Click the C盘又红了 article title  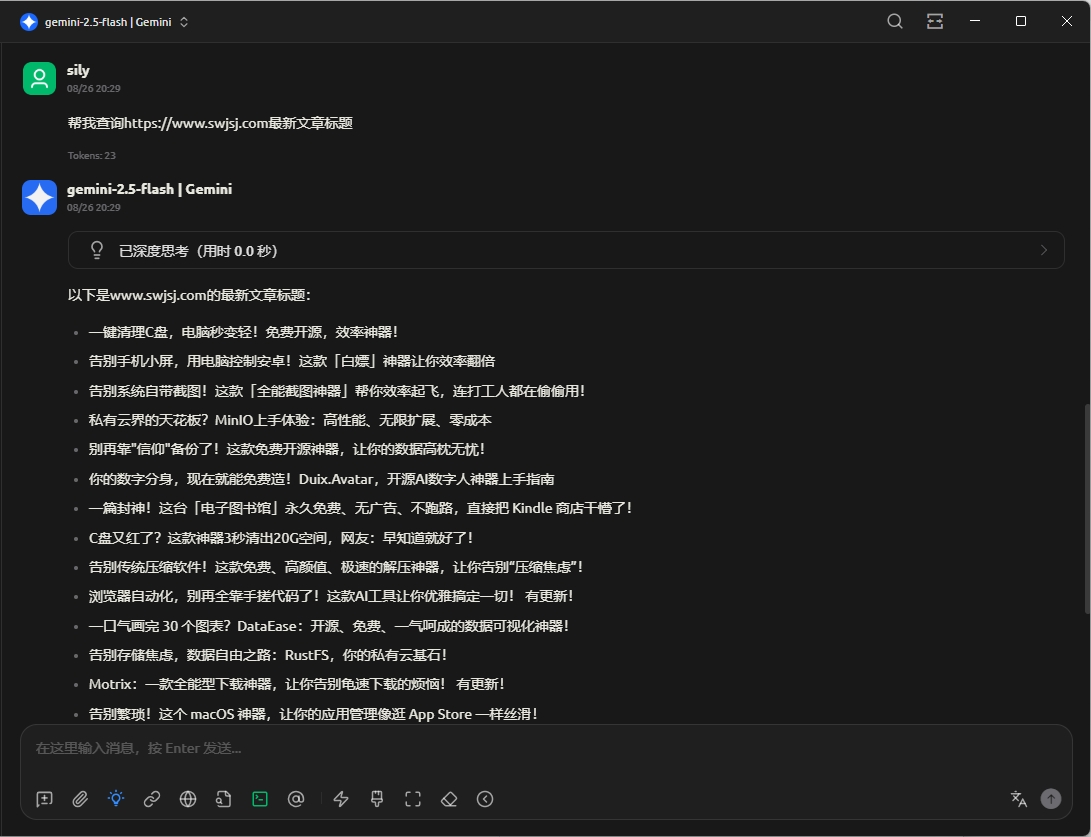click(281, 538)
